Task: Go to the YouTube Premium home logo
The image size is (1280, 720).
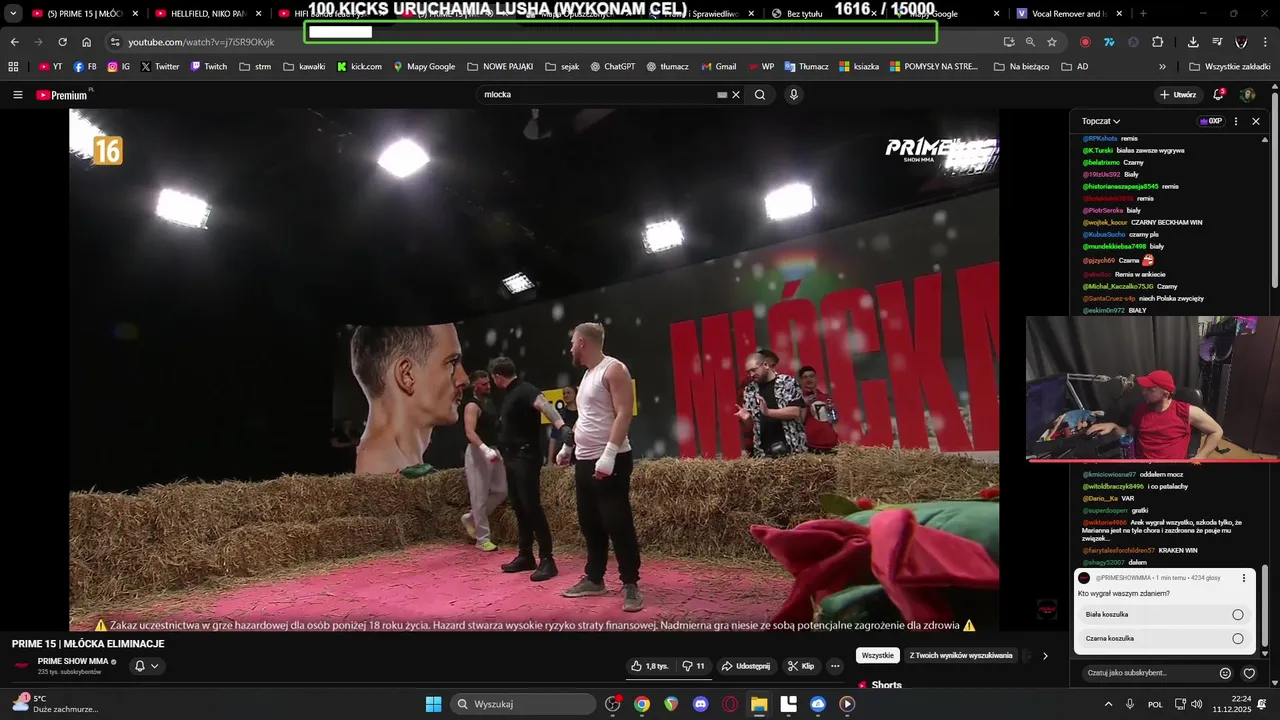Action: coord(62,95)
